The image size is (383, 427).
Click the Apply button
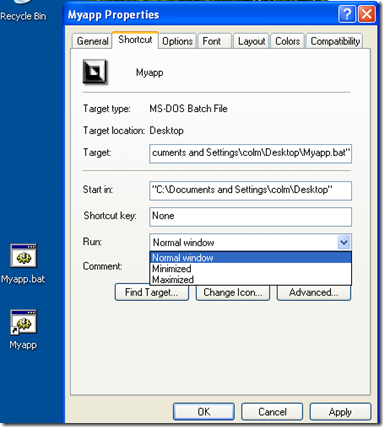click(x=340, y=412)
